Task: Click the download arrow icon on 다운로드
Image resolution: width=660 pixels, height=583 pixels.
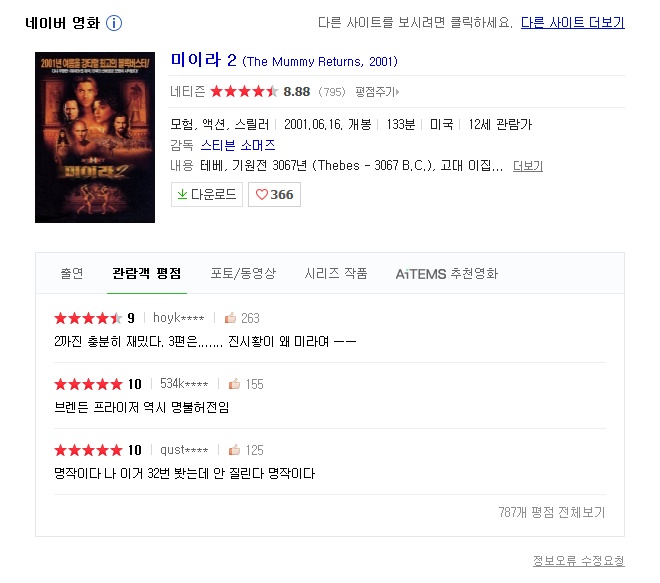Action: coord(182,194)
